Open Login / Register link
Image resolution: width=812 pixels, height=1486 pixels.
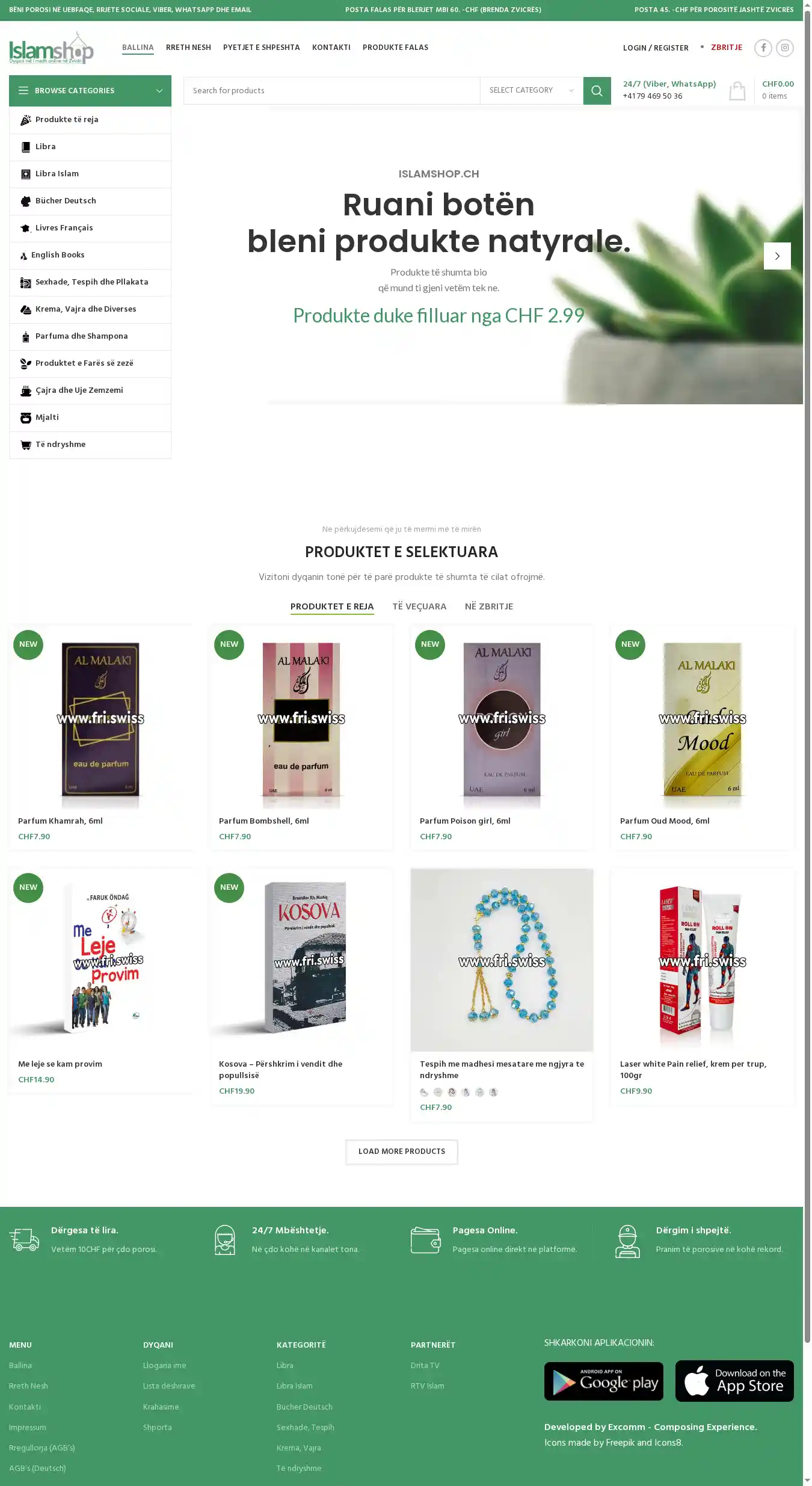656,48
